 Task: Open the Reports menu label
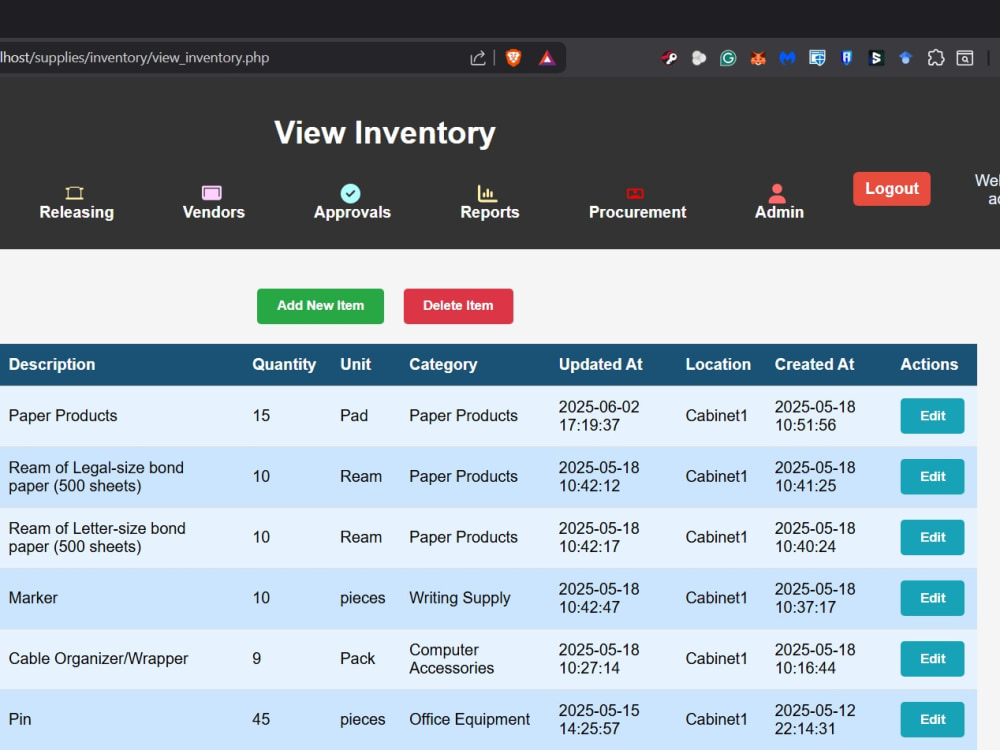(x=490, y=212)
